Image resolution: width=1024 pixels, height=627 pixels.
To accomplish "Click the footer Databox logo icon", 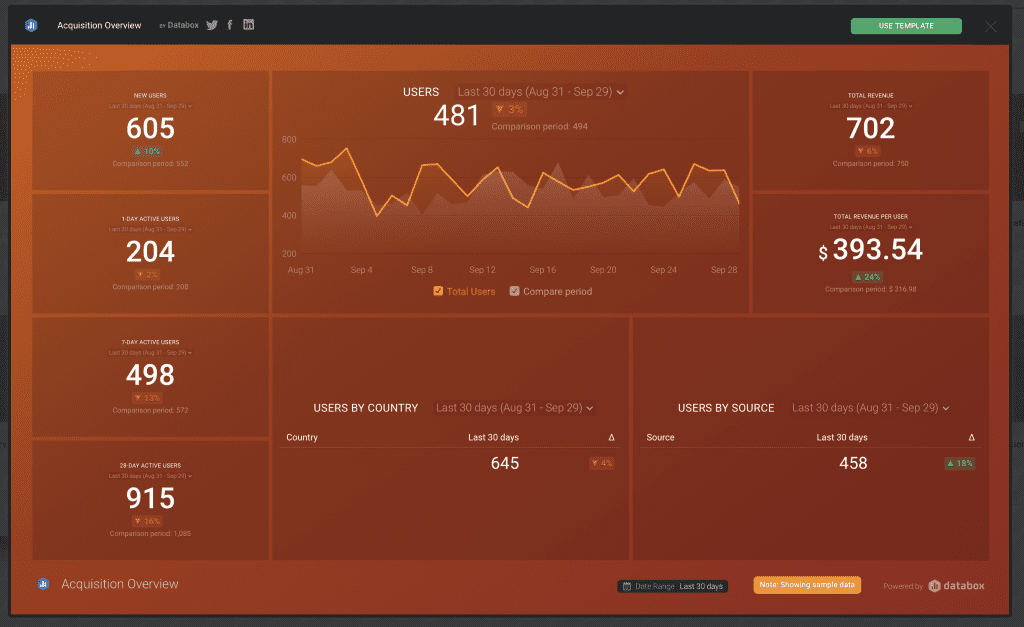I will 43,584.
